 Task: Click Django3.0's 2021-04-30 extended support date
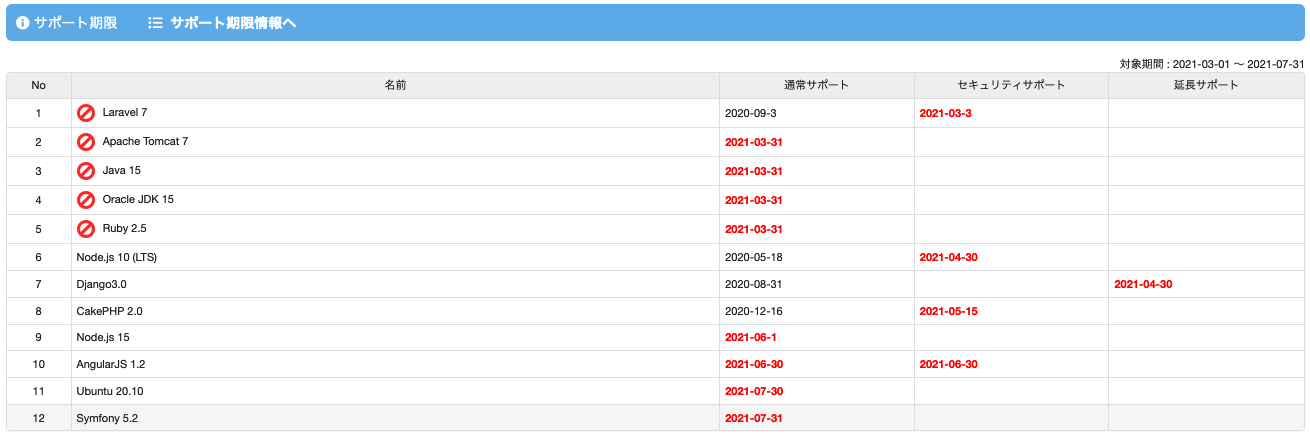[x=1143, y=284]
